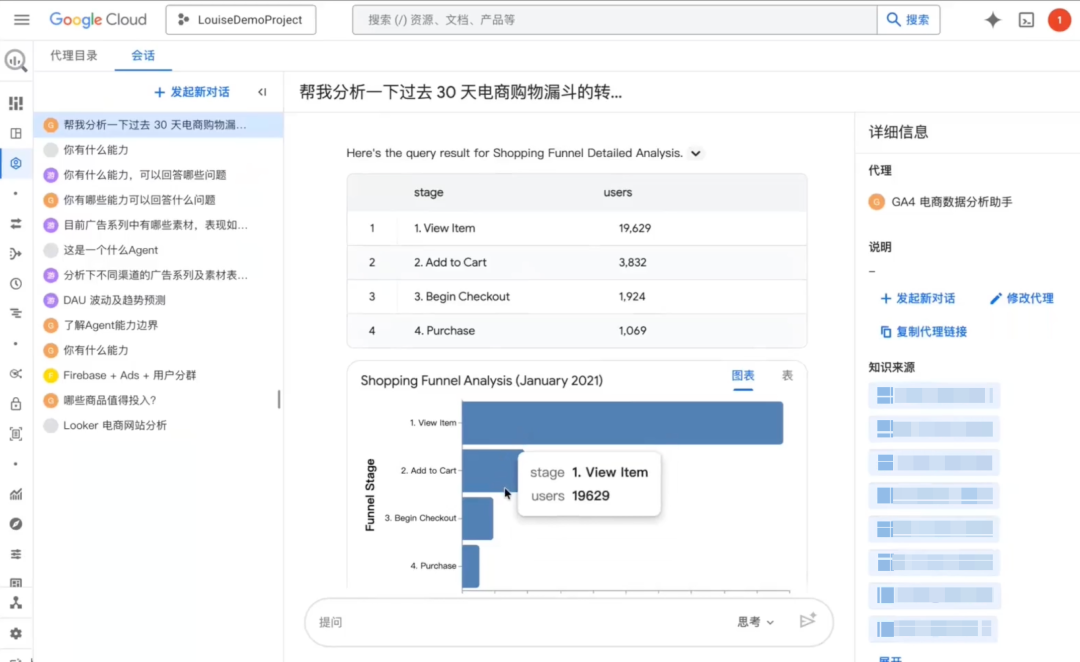Viewport: 1080px width, 662px height.
Task: Open the LouiseDemoProject project picker
Action: (x=240, y=20)
